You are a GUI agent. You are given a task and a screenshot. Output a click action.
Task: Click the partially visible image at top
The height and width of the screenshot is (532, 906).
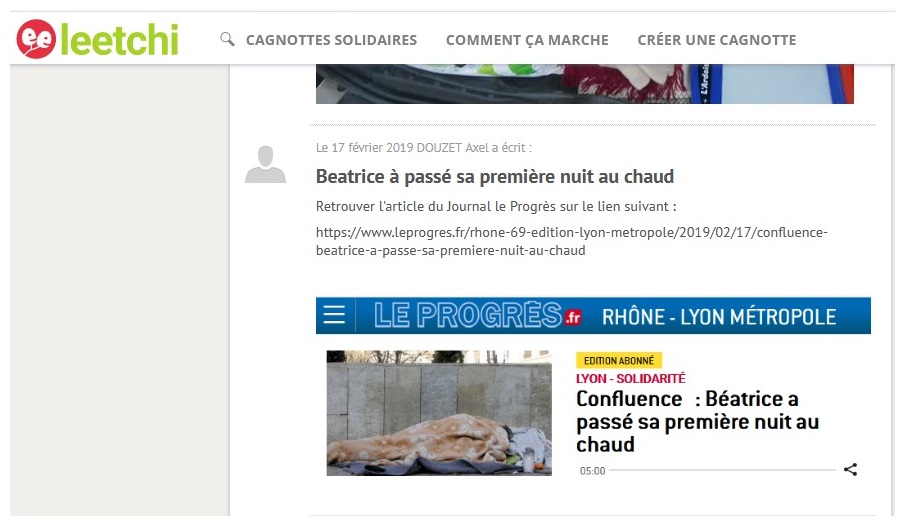click(584, 84)
